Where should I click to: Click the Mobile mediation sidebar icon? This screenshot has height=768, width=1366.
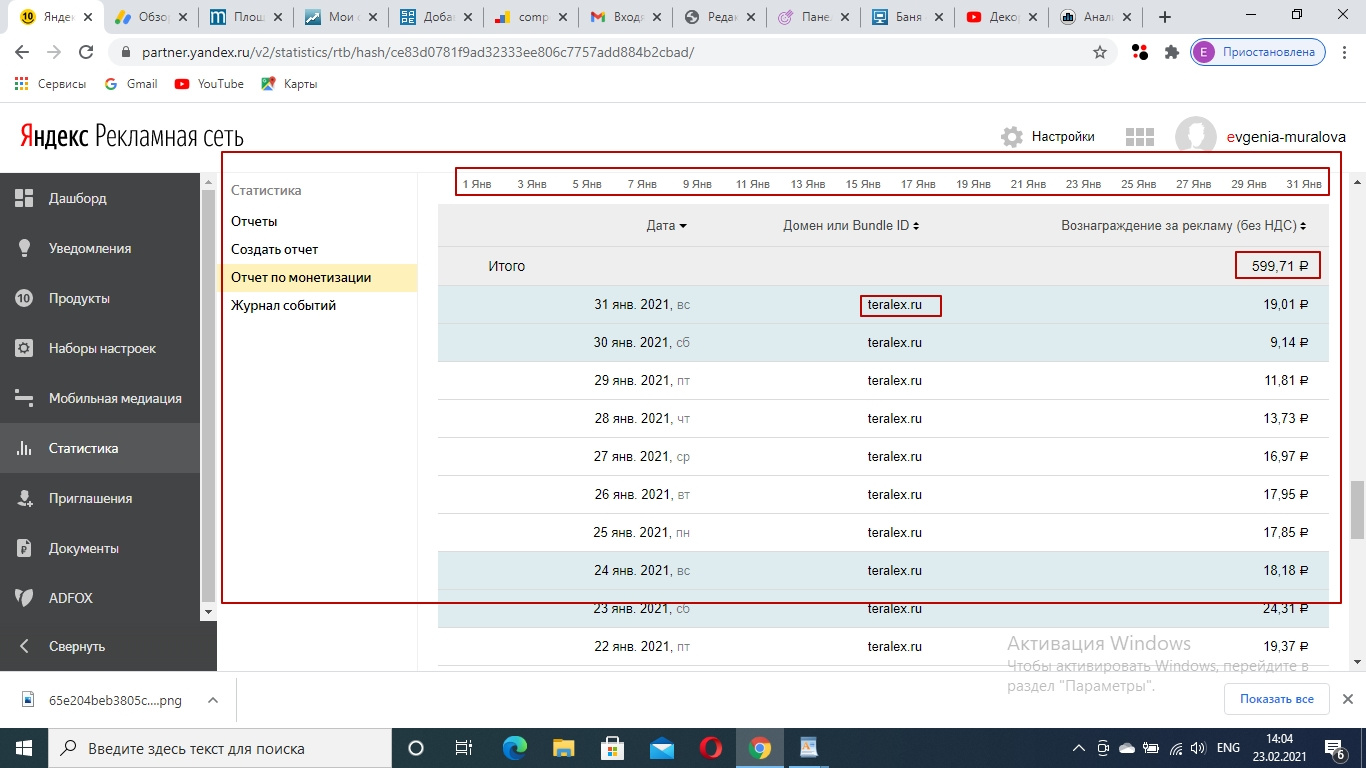(x=25, y=398)
